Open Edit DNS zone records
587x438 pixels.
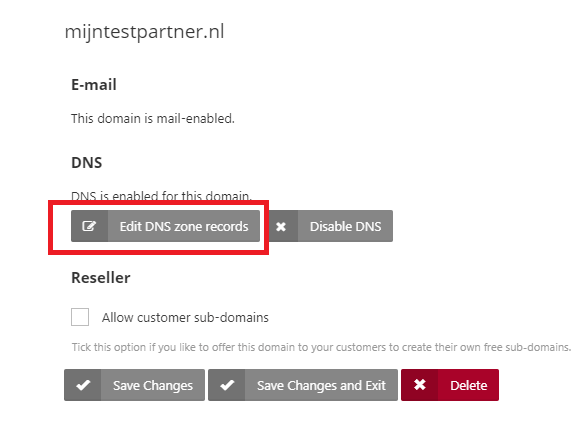click(165, 226)
